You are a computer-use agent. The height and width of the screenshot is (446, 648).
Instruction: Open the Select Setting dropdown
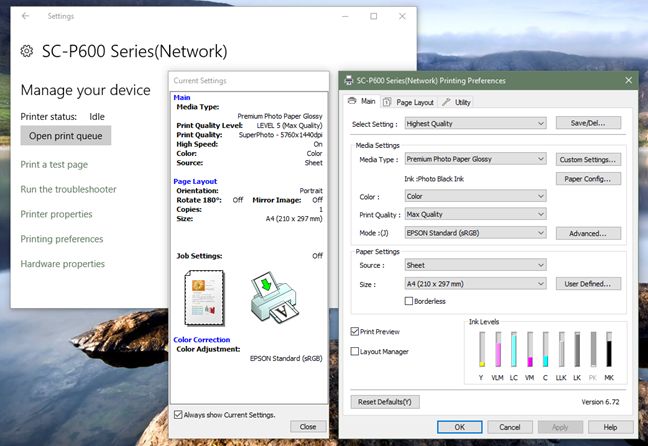475,123
